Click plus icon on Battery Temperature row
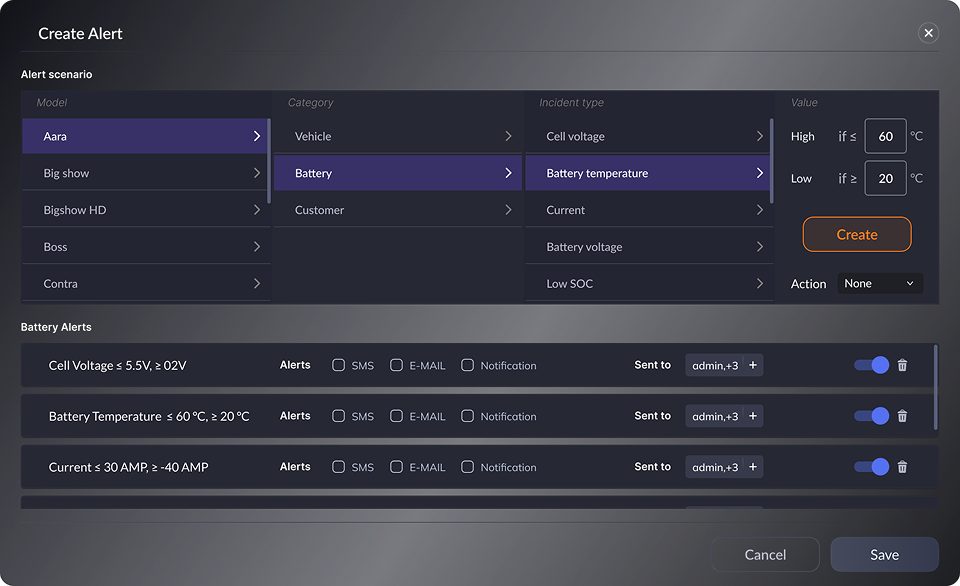The image size is (960, 586). 753,416
